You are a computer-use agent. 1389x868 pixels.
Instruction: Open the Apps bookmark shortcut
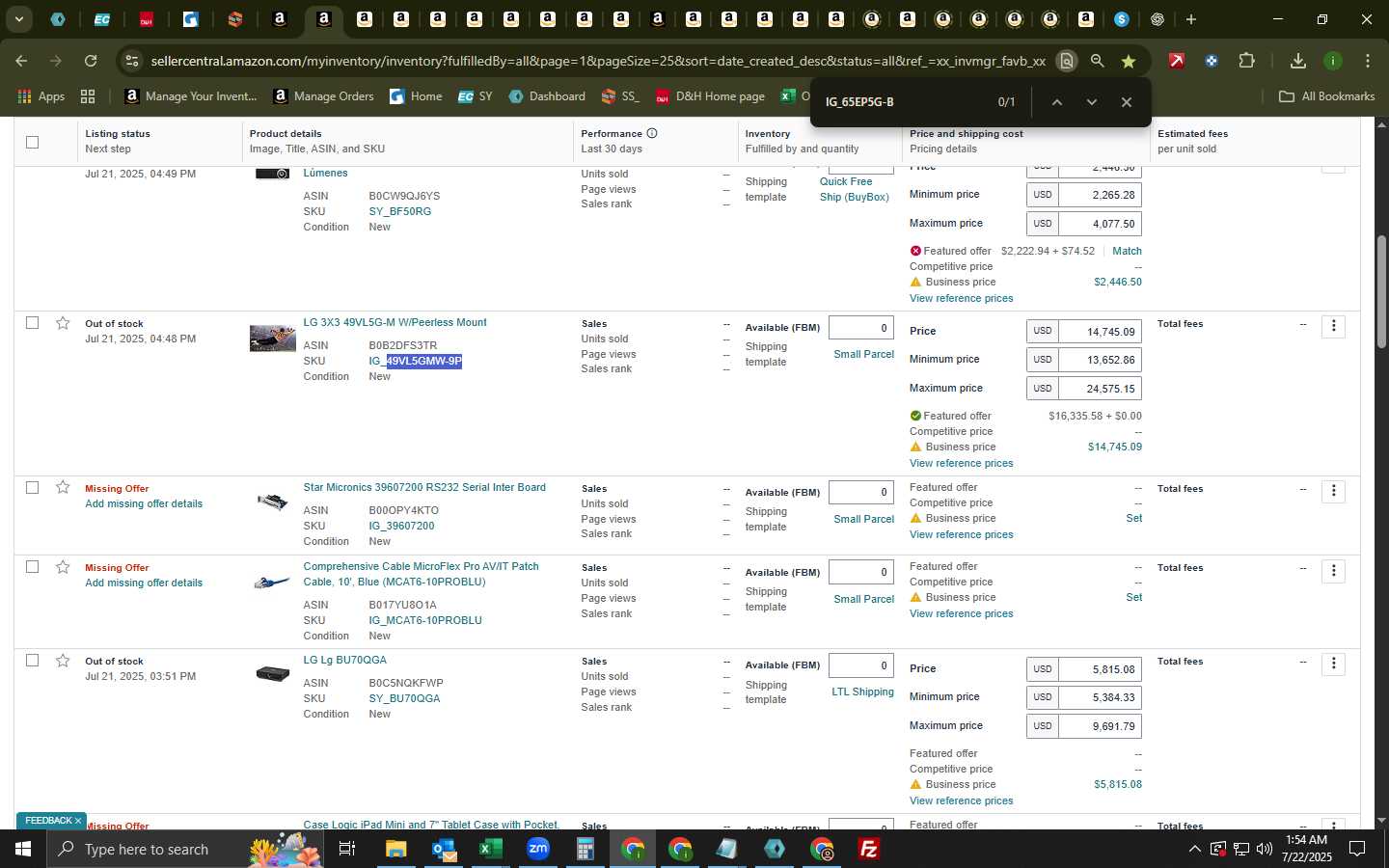tap(41, 96)
